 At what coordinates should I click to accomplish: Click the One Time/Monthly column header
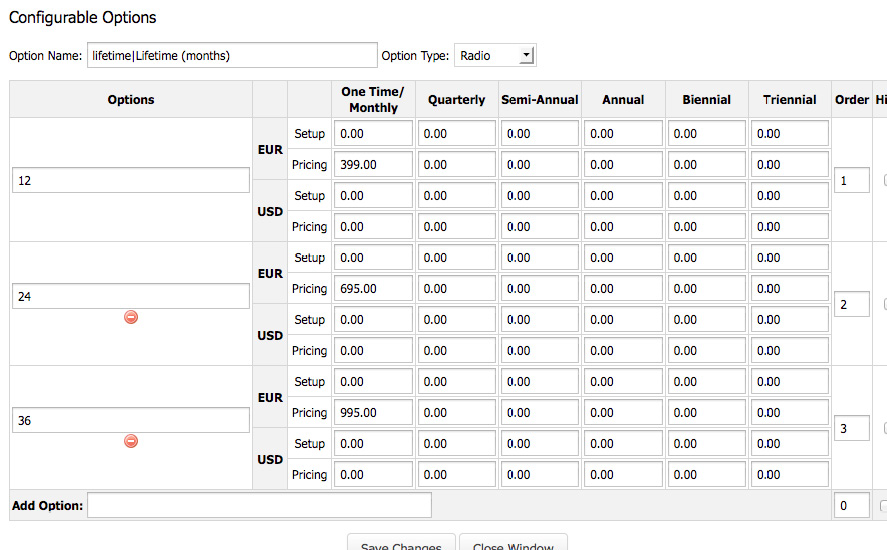click(373, 100)
